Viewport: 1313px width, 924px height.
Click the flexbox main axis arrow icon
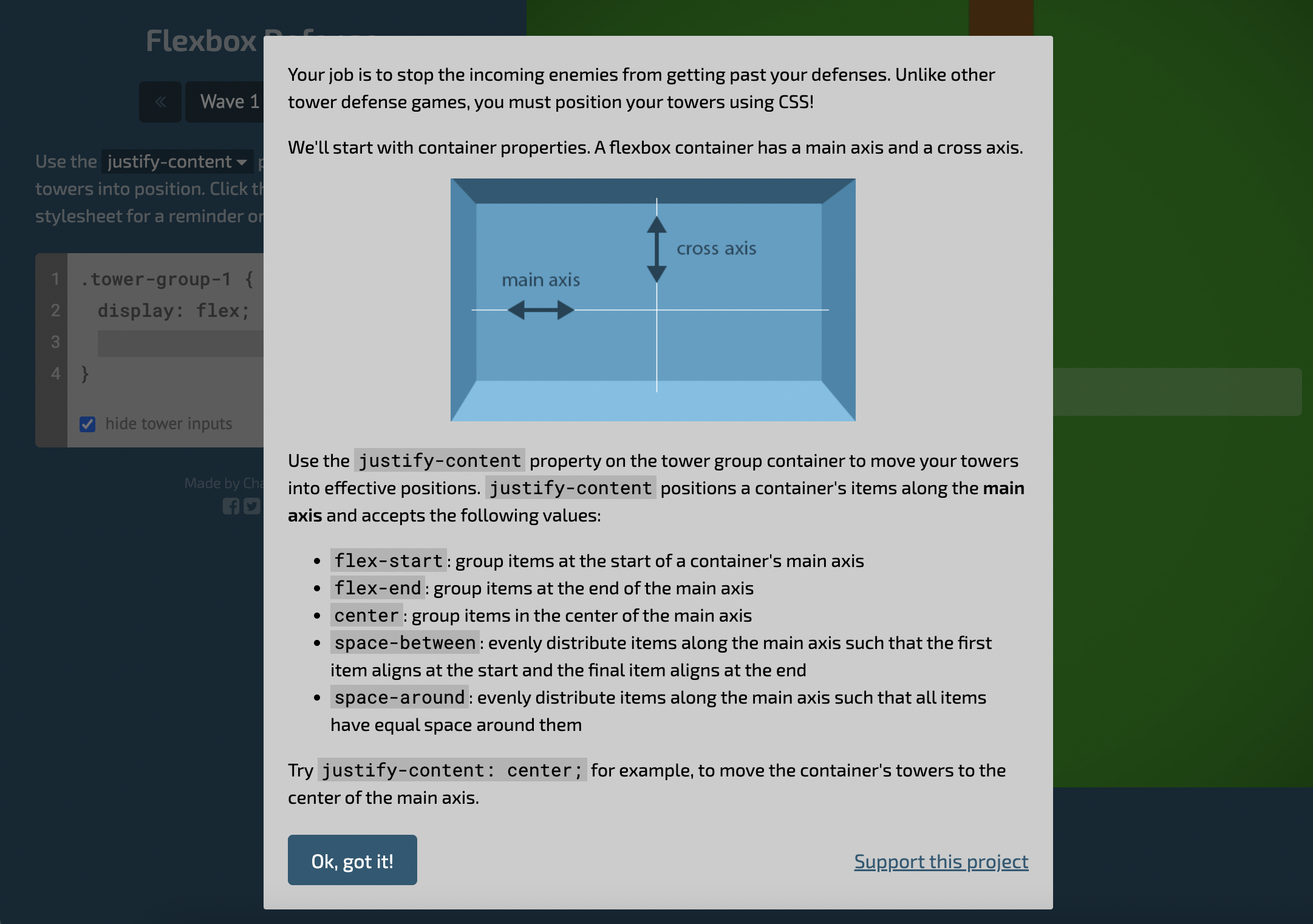[542, 310]
